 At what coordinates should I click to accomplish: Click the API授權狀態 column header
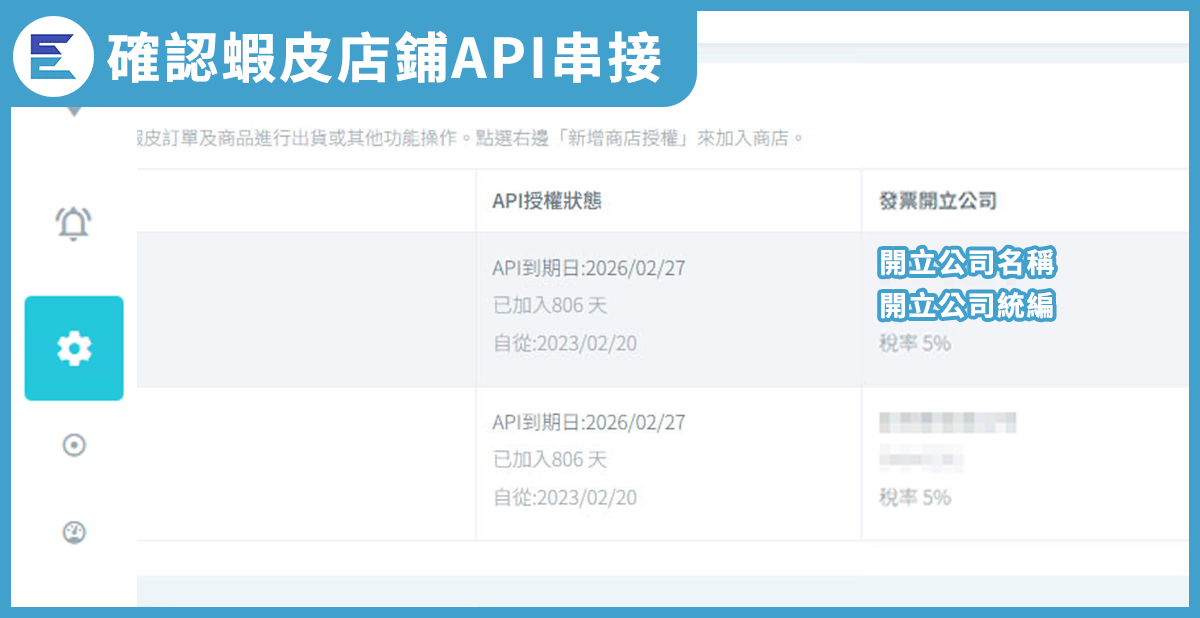[x=547, y=201]
